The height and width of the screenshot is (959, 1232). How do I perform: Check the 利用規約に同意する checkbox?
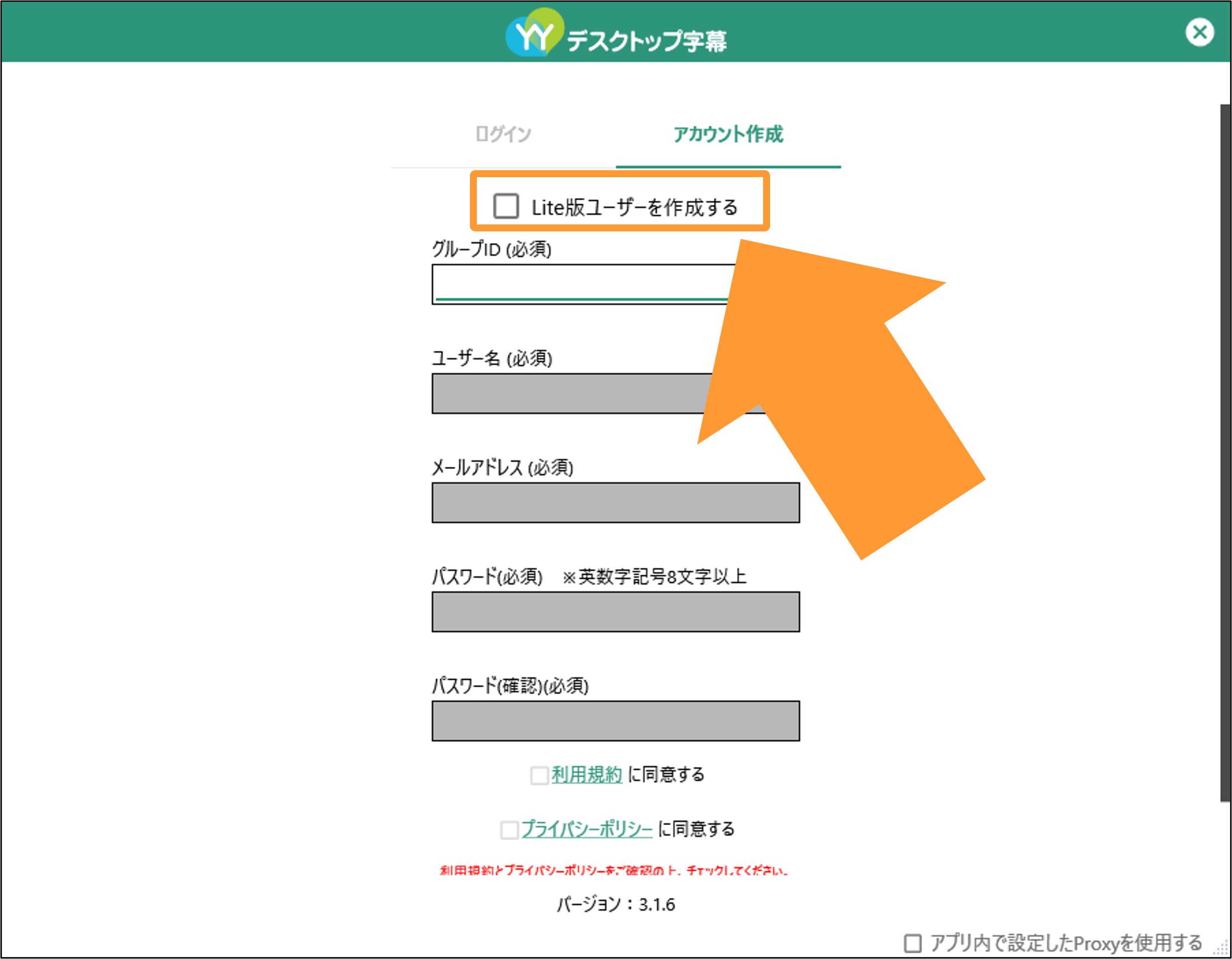pyautogui.click(x=539, y=775)
